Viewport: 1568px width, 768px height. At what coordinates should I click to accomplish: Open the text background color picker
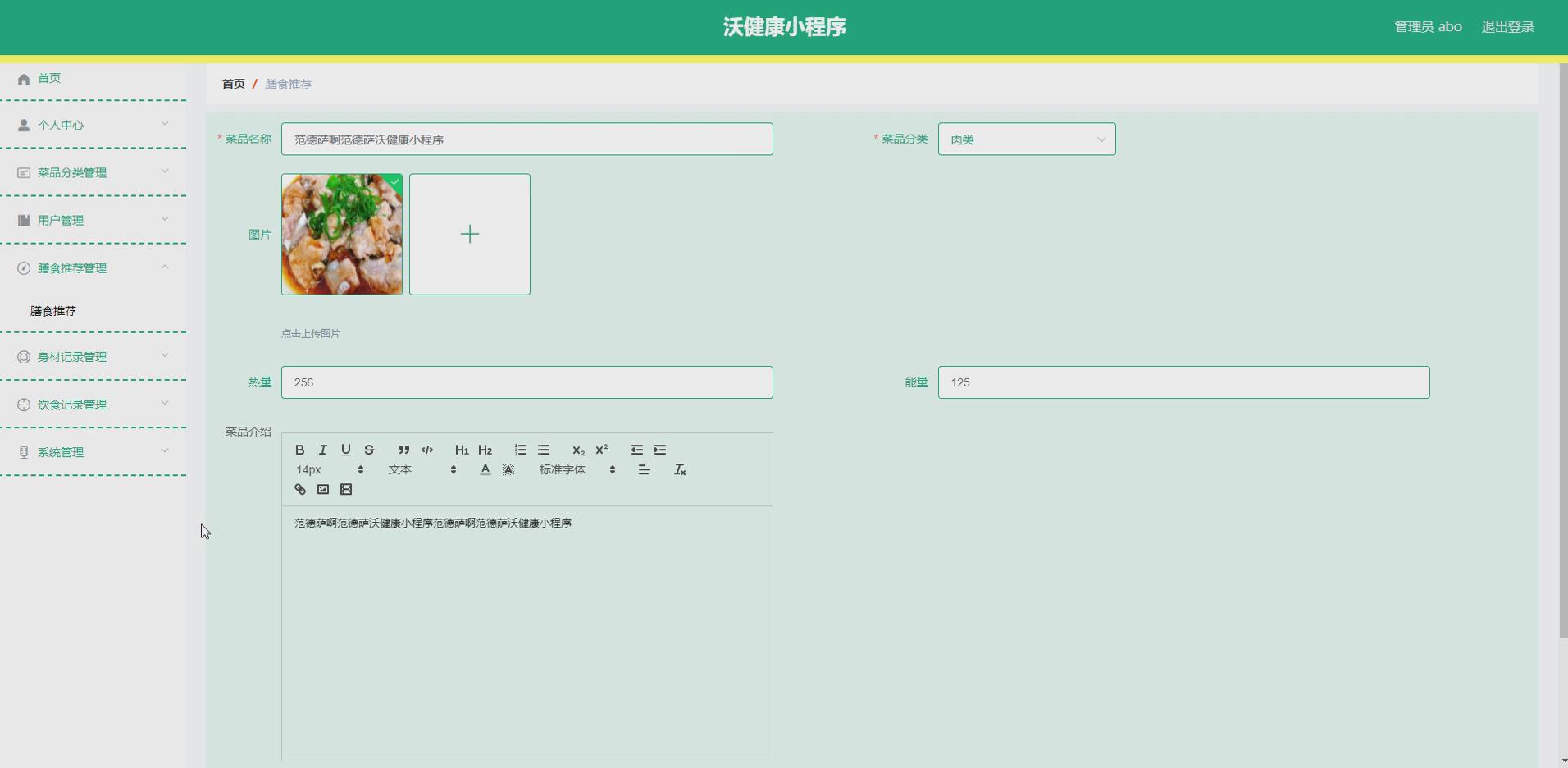click(508, 469)
